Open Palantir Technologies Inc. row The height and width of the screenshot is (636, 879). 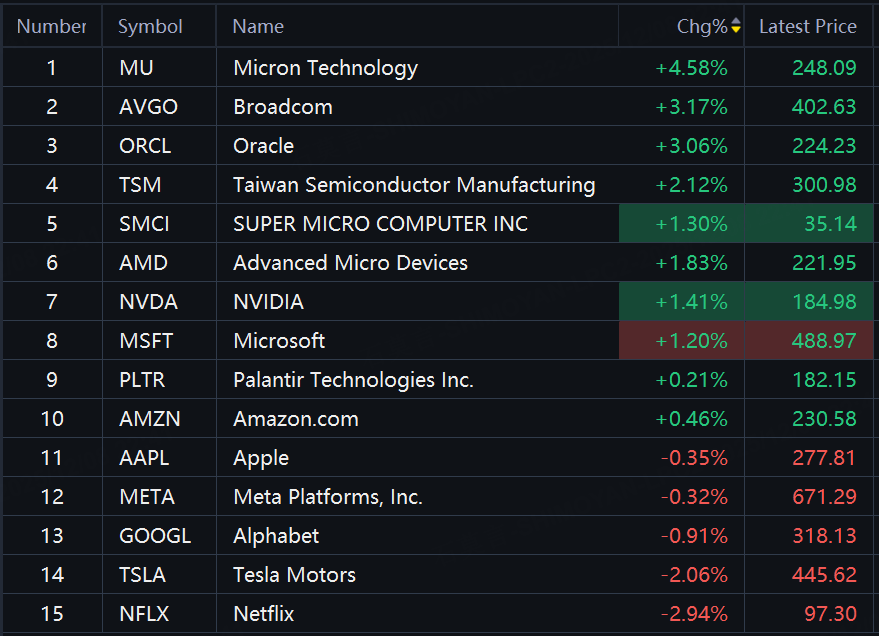point(353,380)
